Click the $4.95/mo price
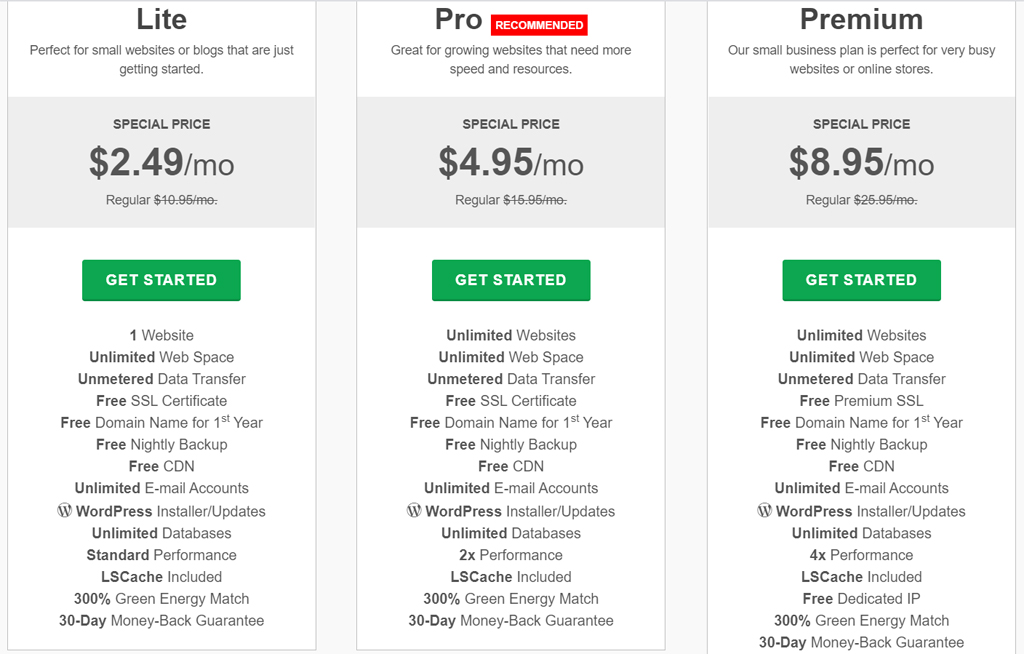 pyautogui.click(x=511, y=162)
